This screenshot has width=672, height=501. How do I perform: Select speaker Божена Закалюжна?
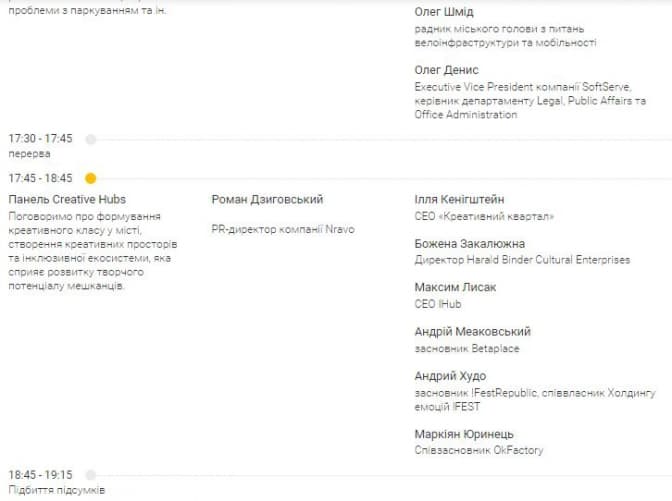click(469, 244)
